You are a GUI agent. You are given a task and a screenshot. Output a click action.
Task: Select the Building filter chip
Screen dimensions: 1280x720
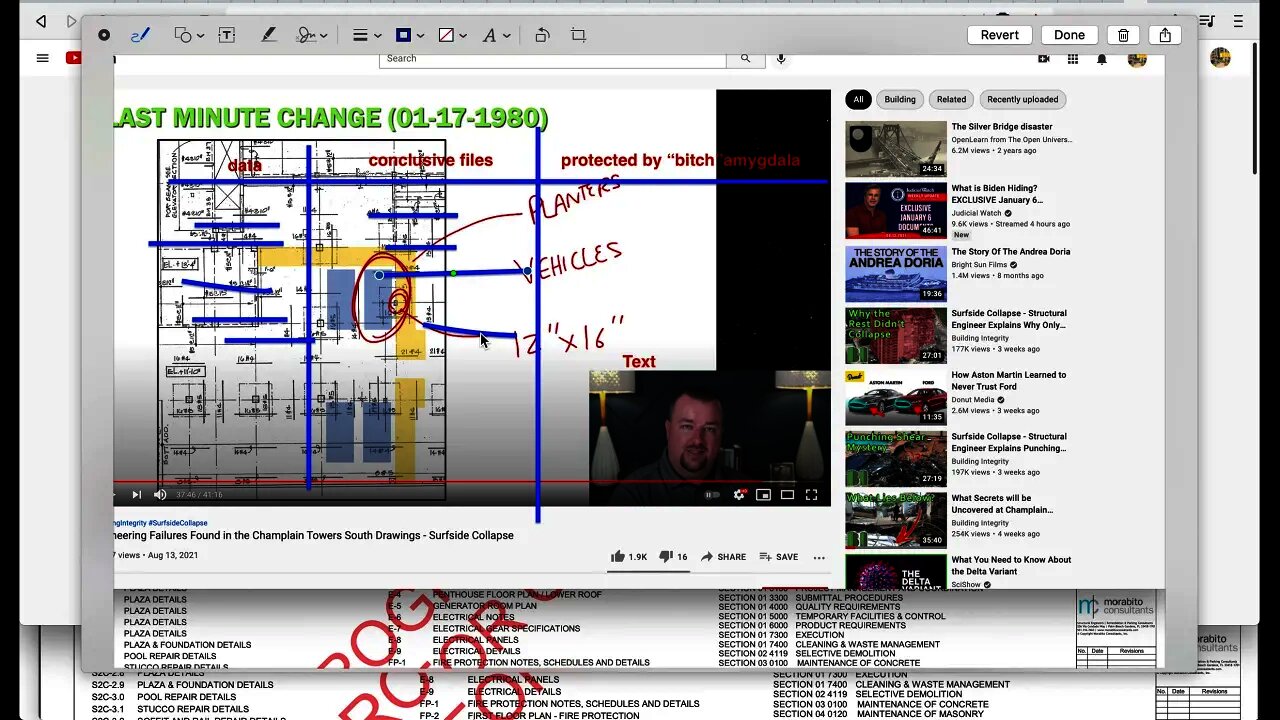tap(900, 99)
